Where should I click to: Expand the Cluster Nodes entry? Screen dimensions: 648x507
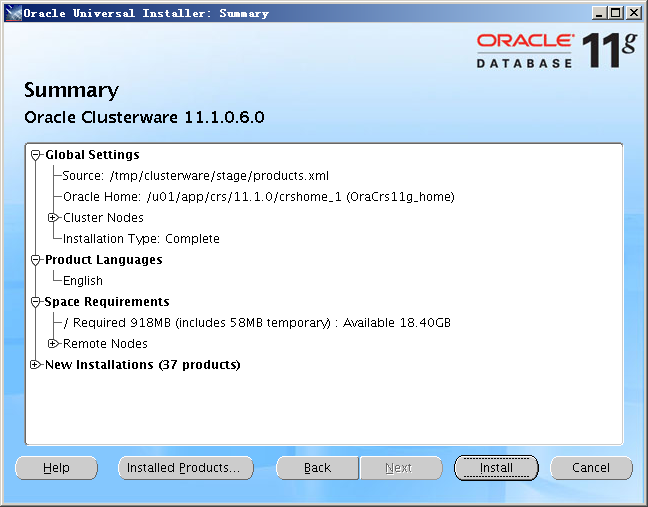tap(53, 218)
